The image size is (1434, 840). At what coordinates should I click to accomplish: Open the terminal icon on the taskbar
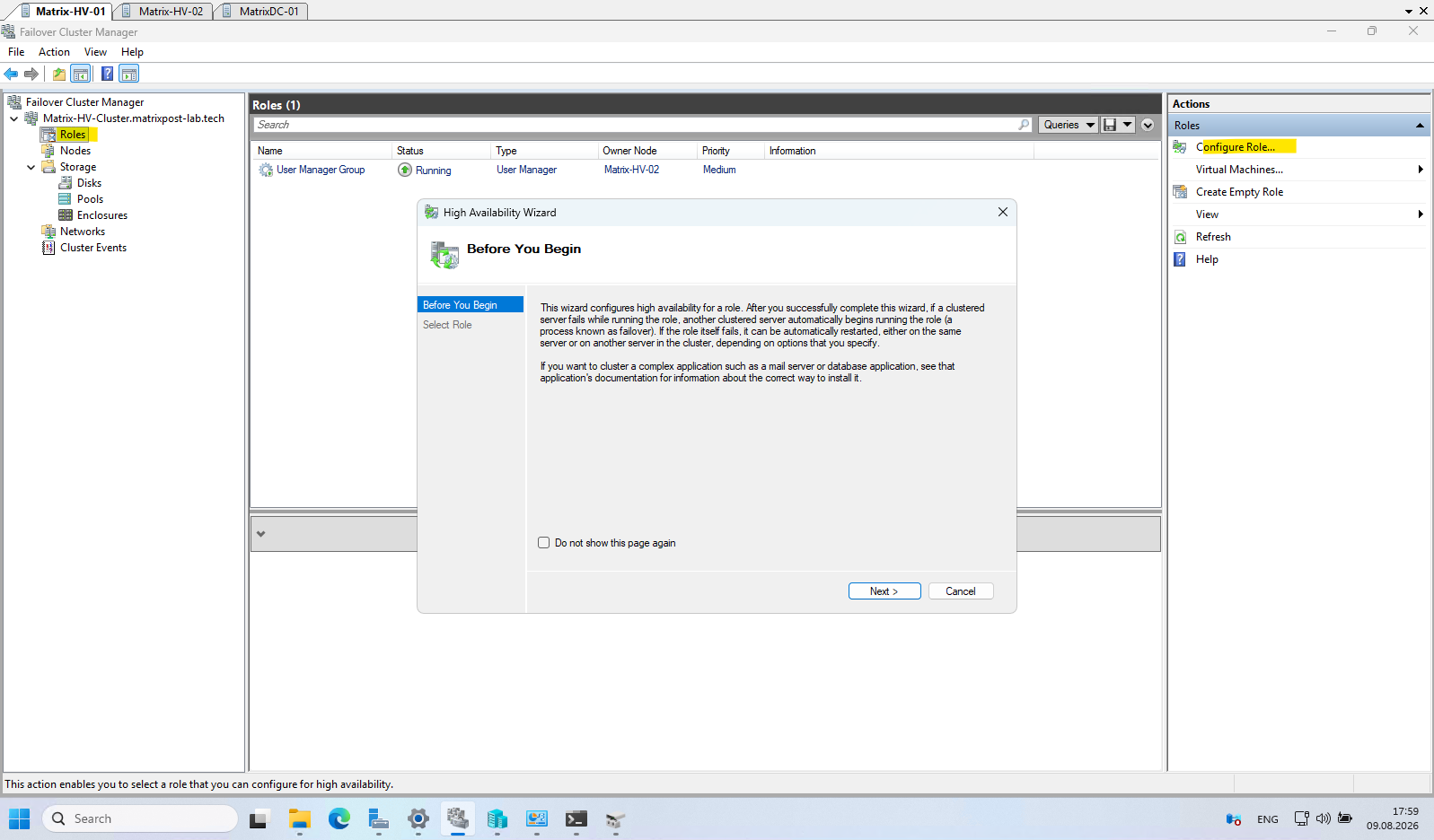(x=576, y=818)
